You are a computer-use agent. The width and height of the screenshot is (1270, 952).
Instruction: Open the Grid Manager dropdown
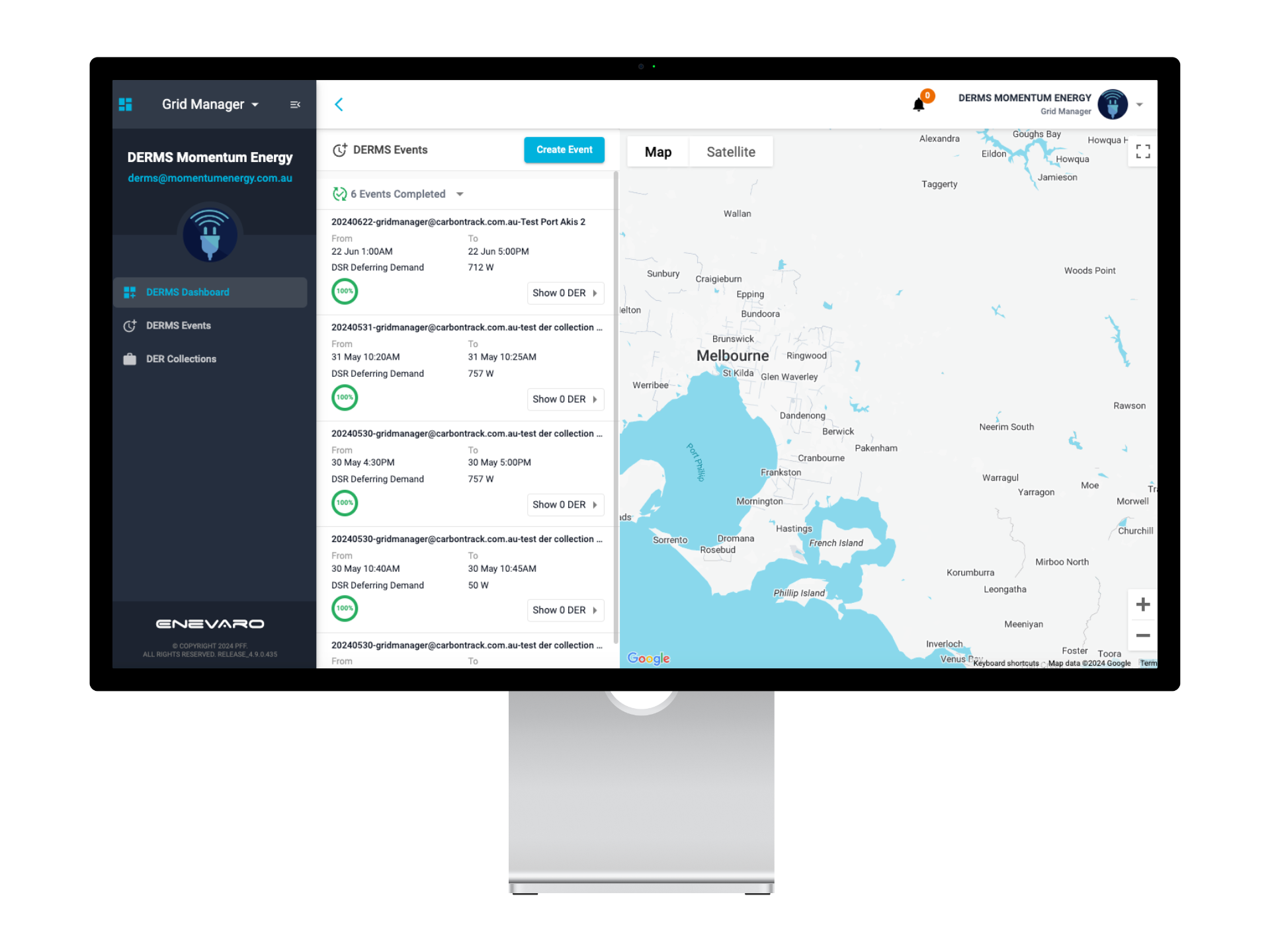pyautogui.click(x=210, y=104)
